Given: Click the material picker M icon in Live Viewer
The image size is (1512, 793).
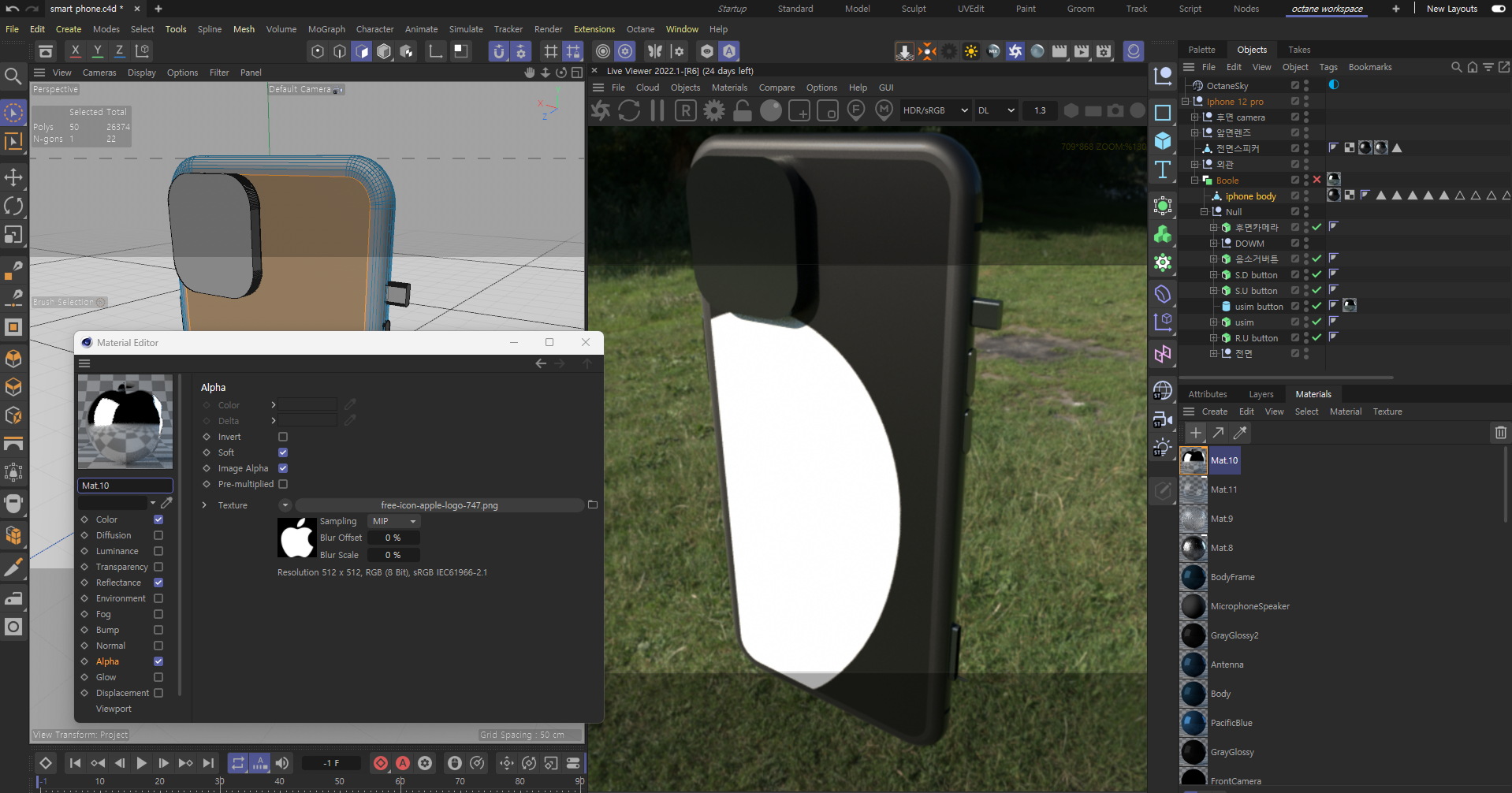Looking at the screenshot, I should coord(884,110).
